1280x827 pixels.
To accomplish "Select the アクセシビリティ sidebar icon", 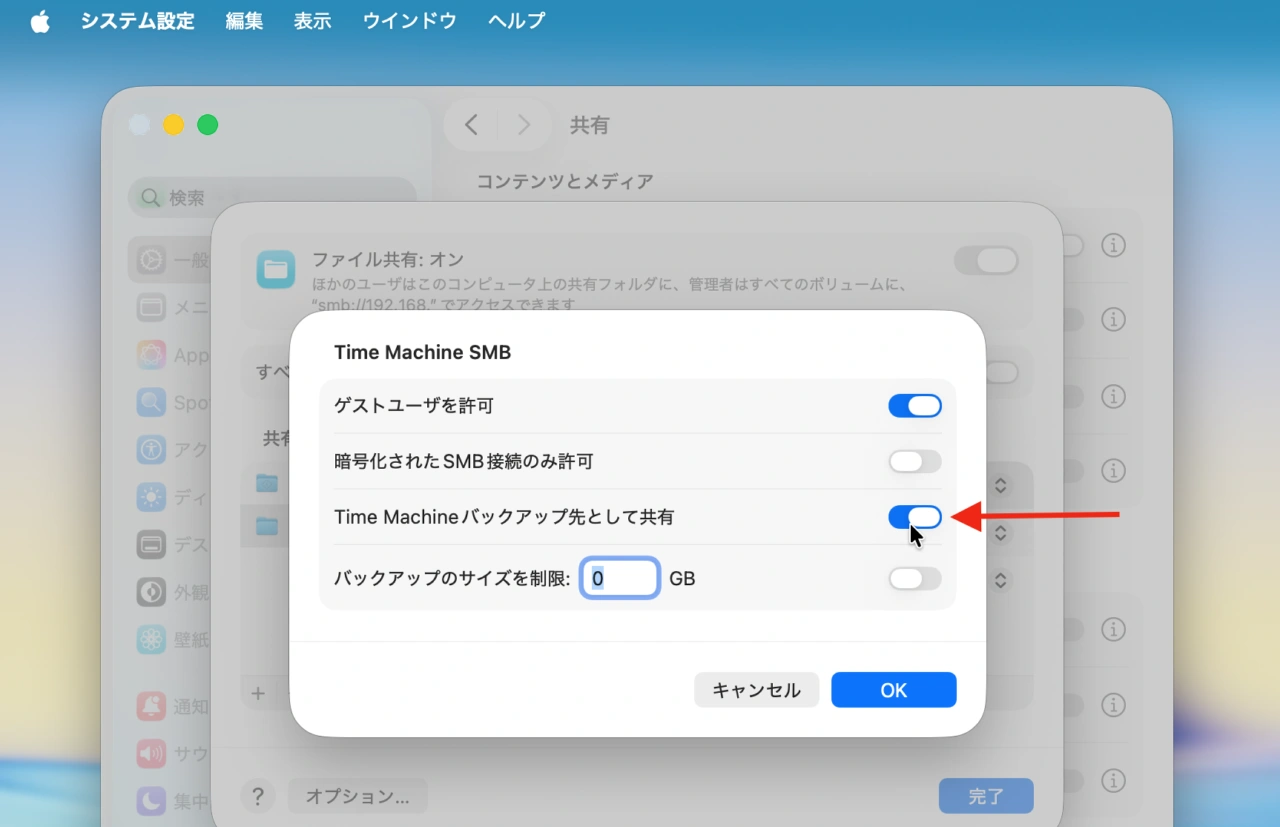I will coord(152,449).
